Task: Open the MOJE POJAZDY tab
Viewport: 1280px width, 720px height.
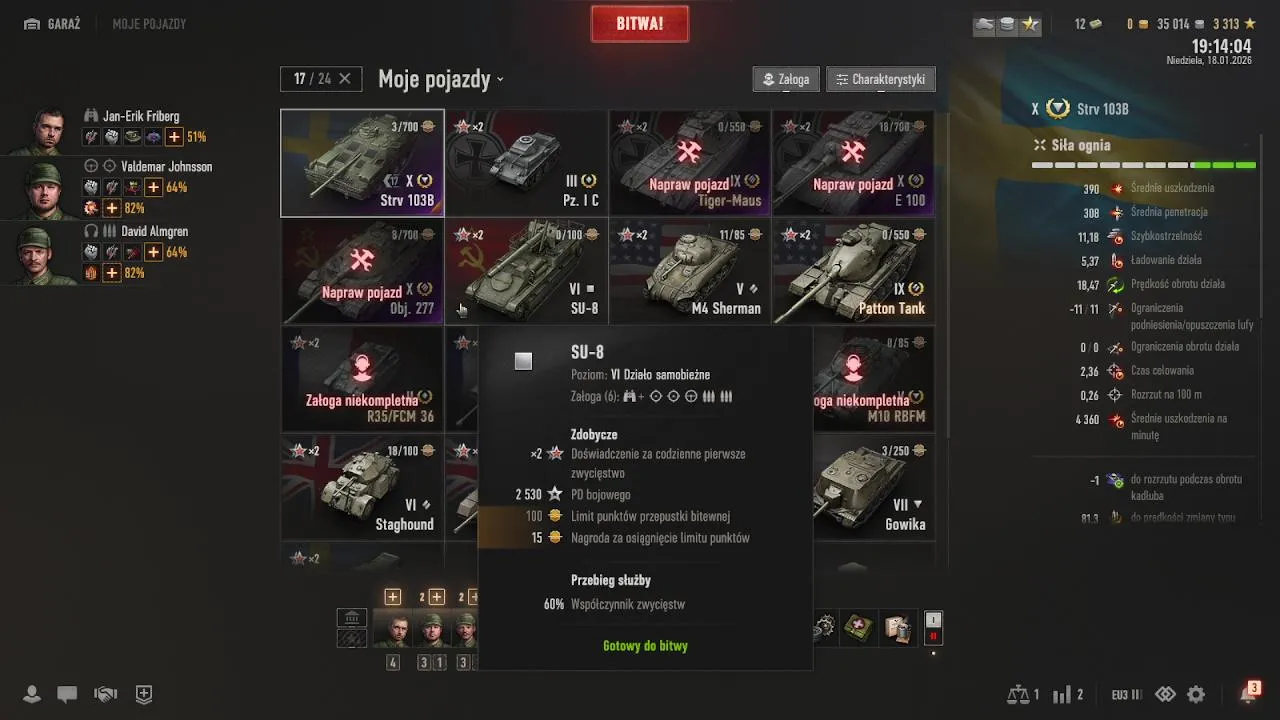Action: pyautogui.click(x=149, y=24)
